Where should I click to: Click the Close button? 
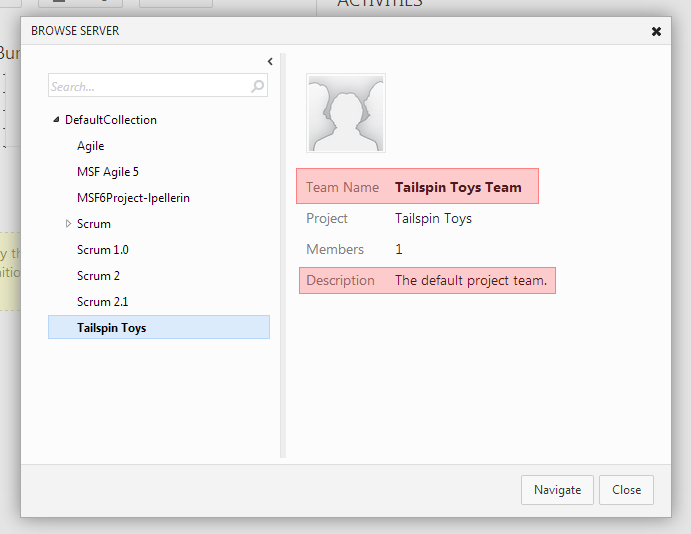(x=626, y=490)
